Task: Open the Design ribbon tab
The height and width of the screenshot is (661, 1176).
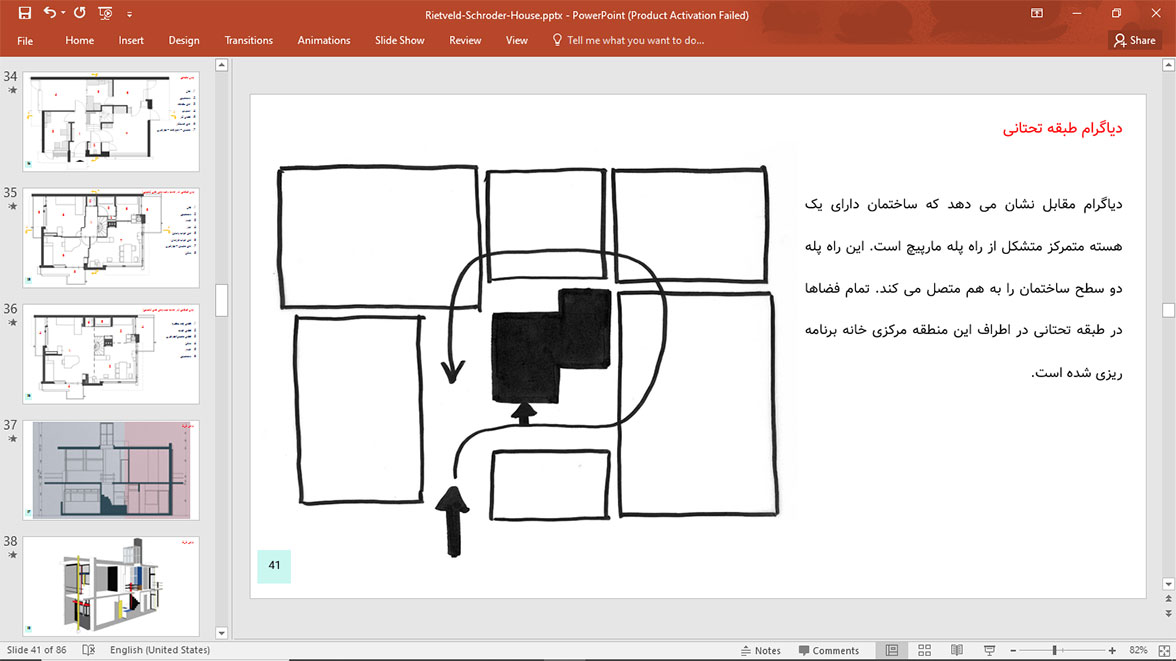Action: pyautogui.click(x=184, y=41)
